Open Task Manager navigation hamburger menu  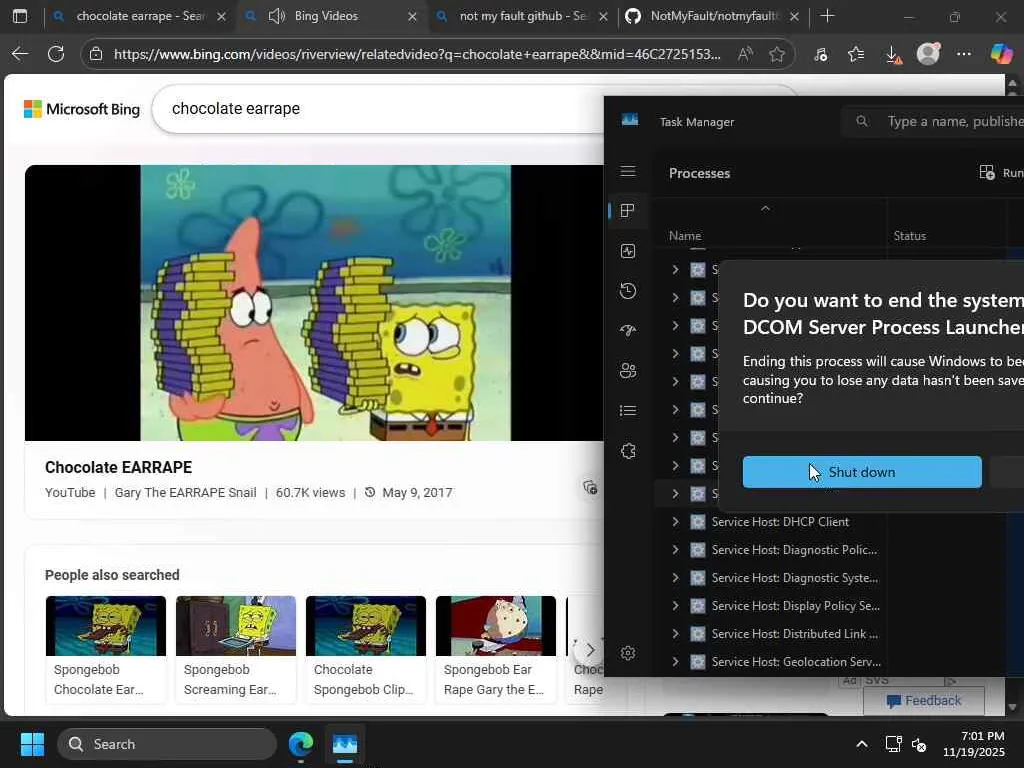pos(628,171)
